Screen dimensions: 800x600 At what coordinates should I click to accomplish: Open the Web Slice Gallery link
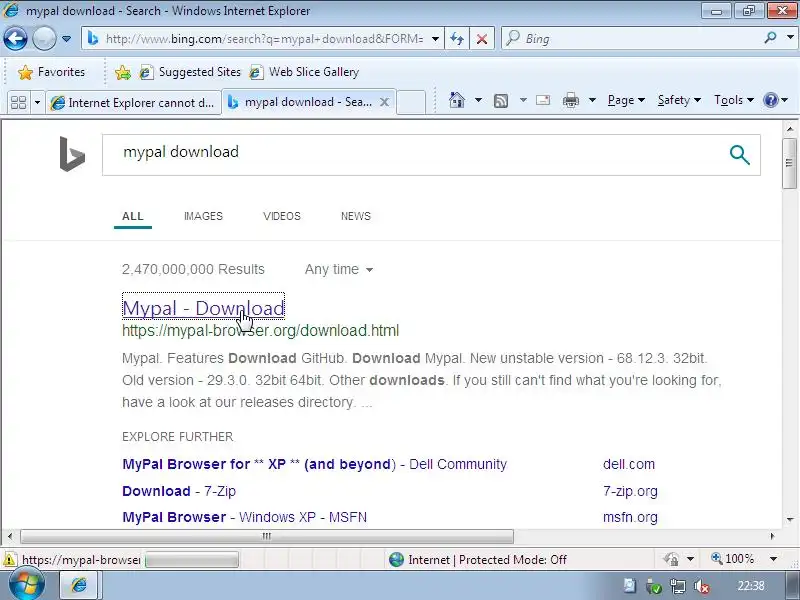305,72
